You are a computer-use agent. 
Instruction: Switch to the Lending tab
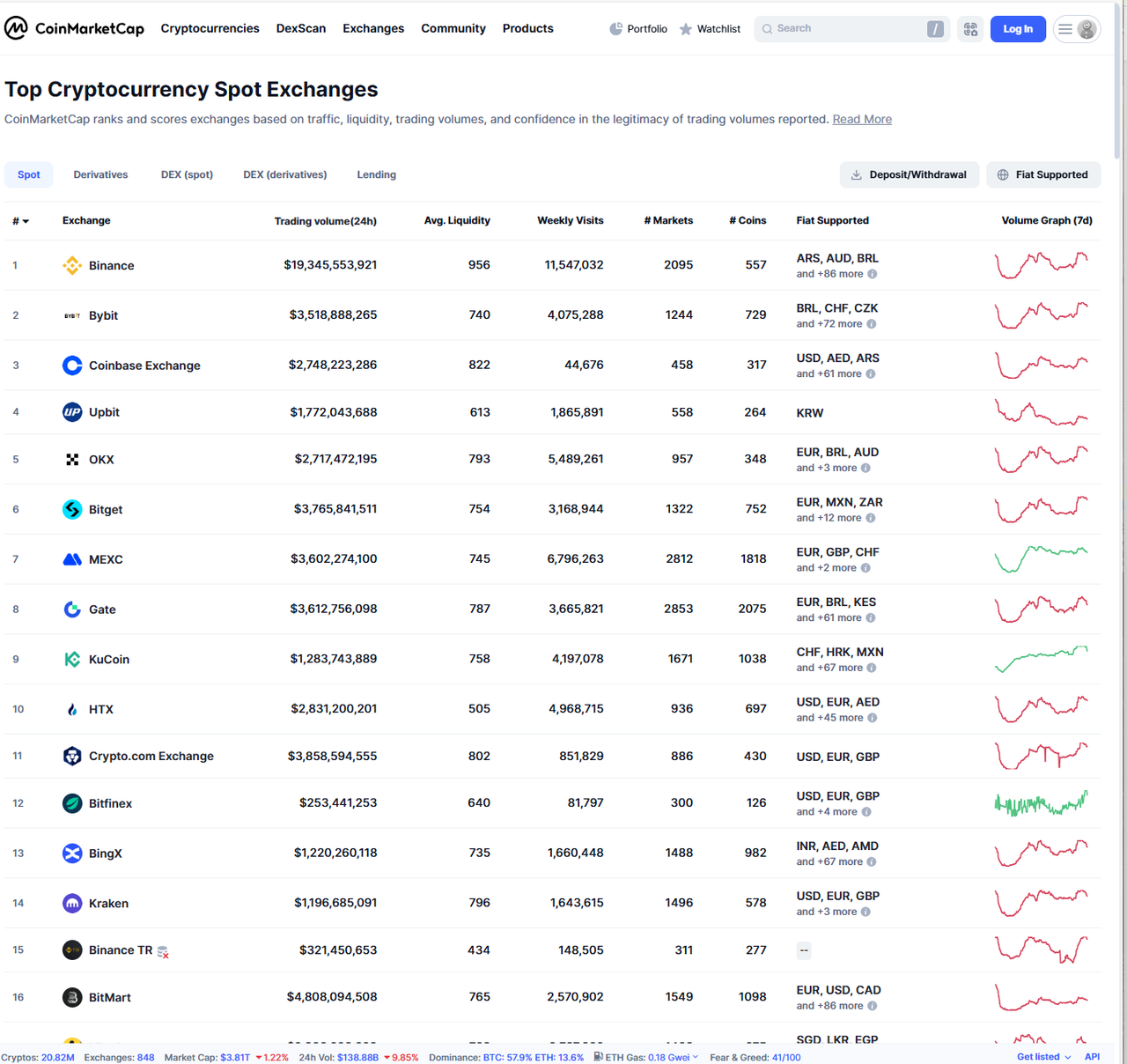pos(376,174)
